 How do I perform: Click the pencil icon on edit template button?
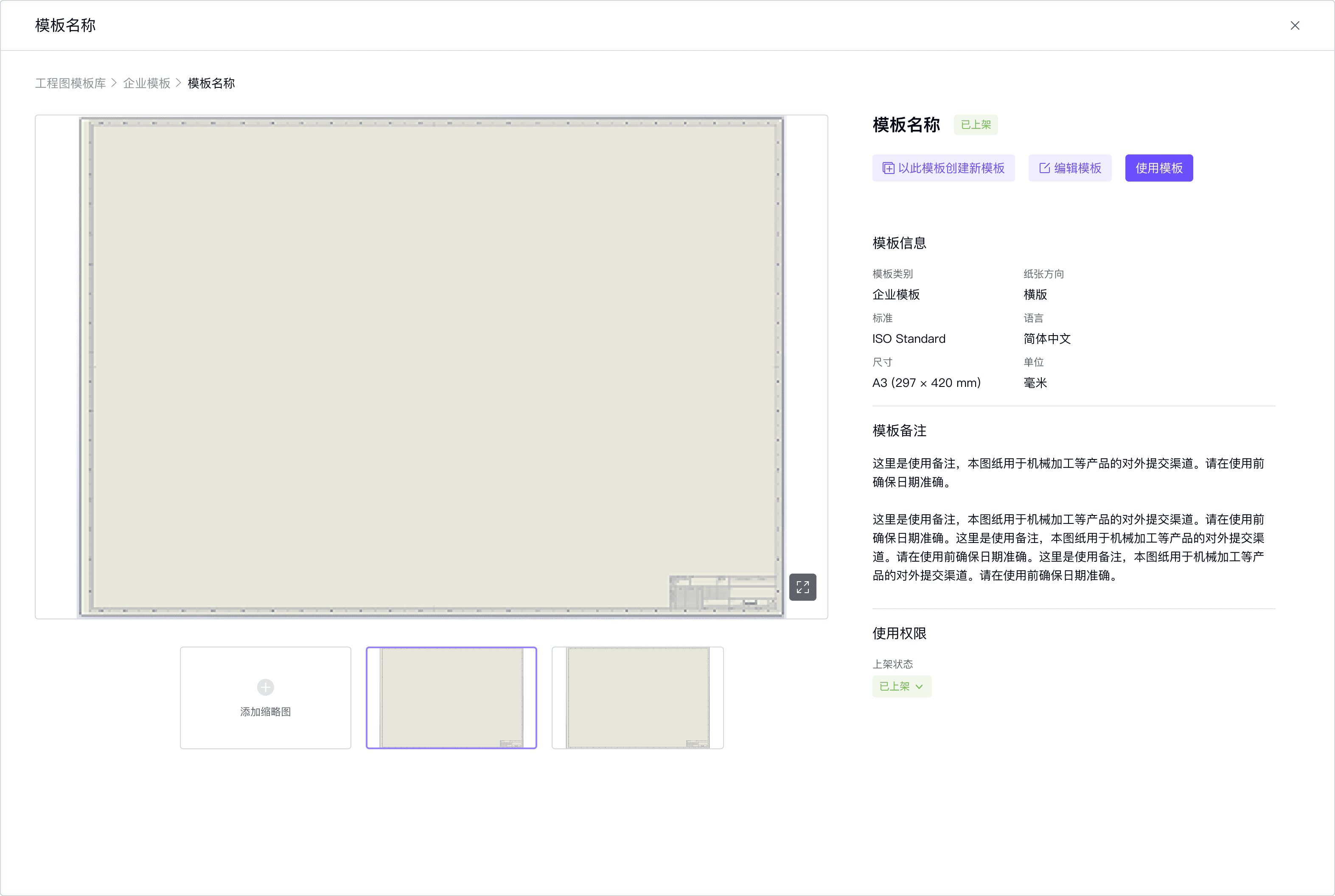pos(1044,168)
